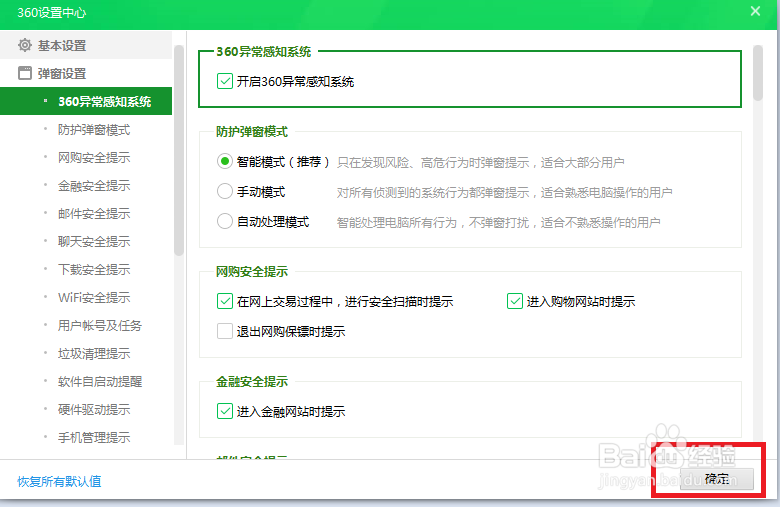Jump to 硬件驱动提示 settings
The width and height of the screenshot is (780, 507).
94,409
